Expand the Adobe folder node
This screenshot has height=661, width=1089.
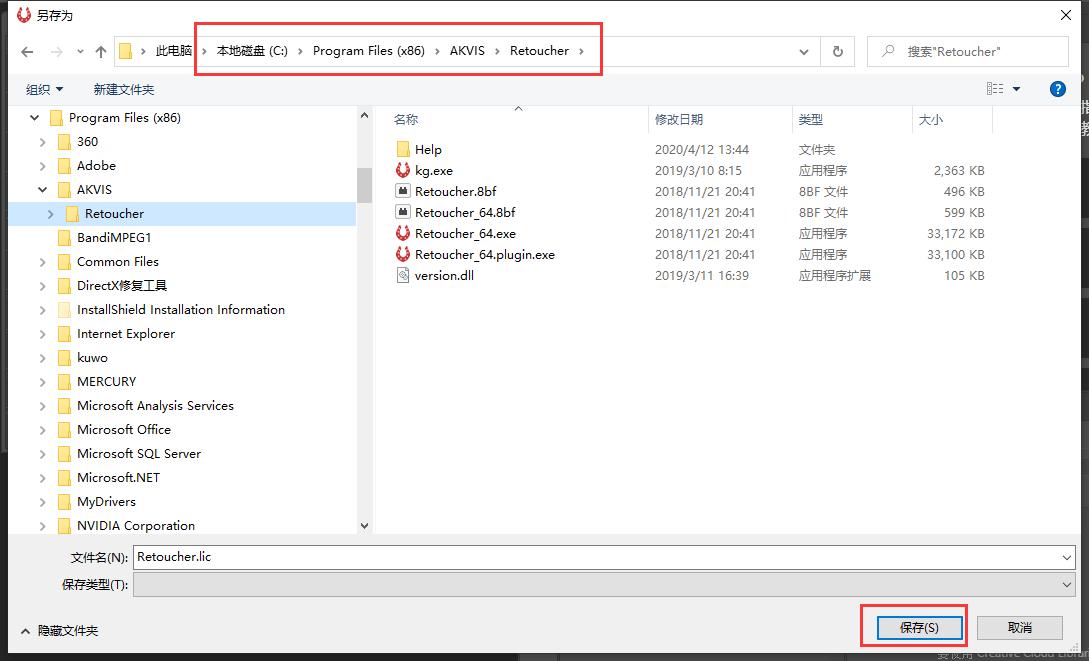click(43, 166)
